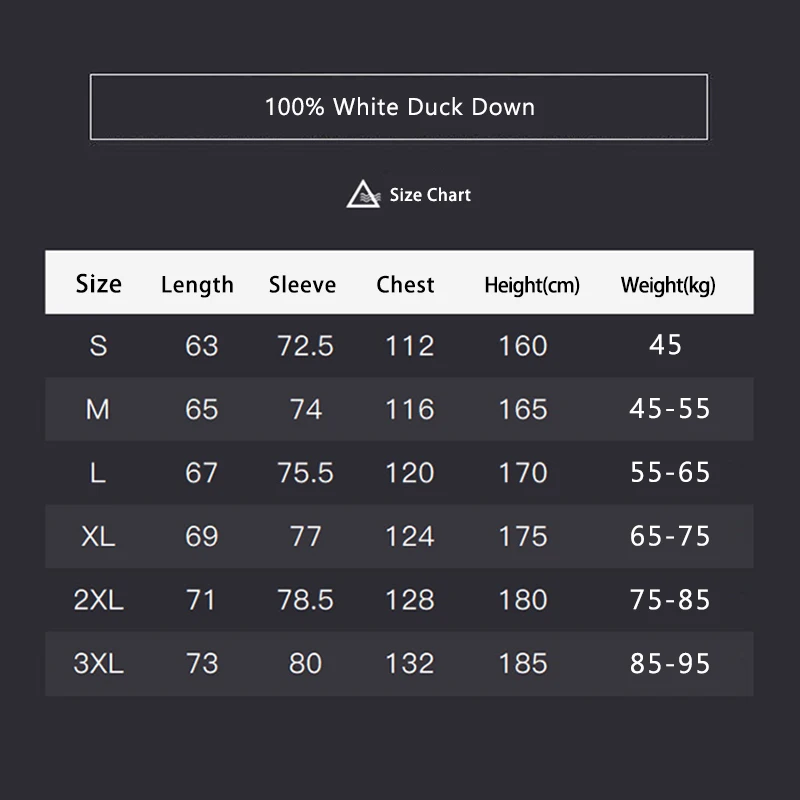
Task: Click the Size Chart title text
Action: tap(430, 195)
